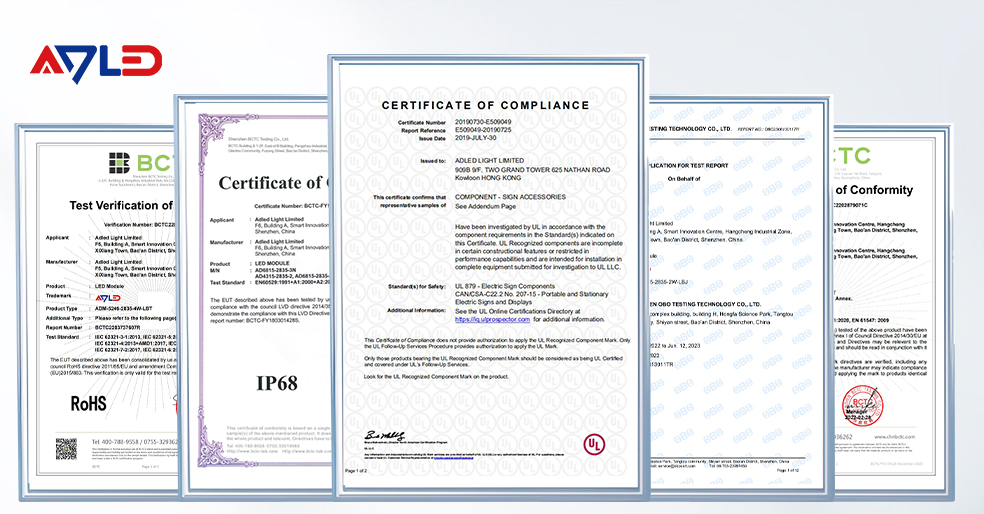Click the Test Verification heading text
The height and width of the screenshot is (514, 984).
point(121,205)
